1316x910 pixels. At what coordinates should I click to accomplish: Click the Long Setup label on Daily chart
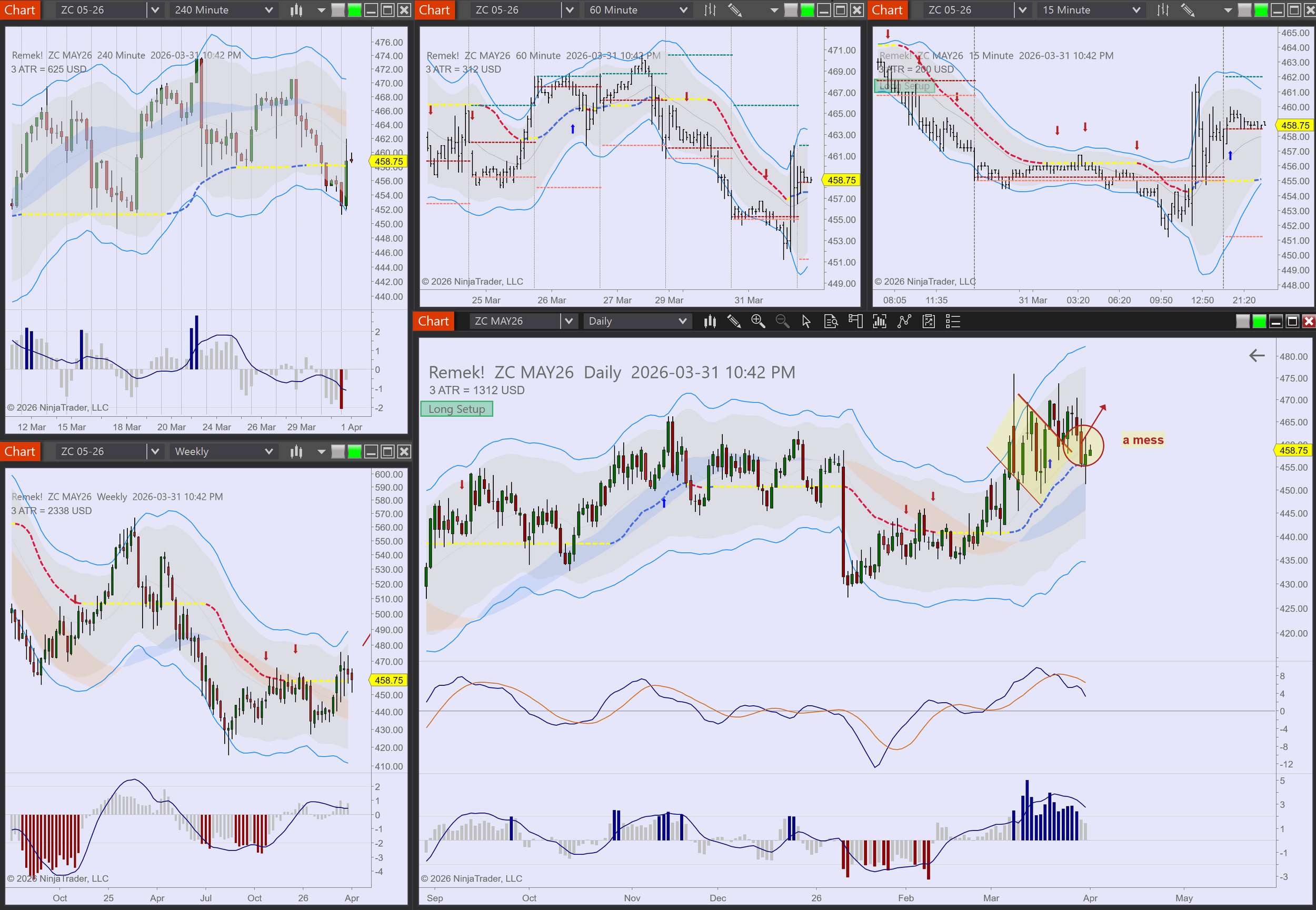(457, 409)
